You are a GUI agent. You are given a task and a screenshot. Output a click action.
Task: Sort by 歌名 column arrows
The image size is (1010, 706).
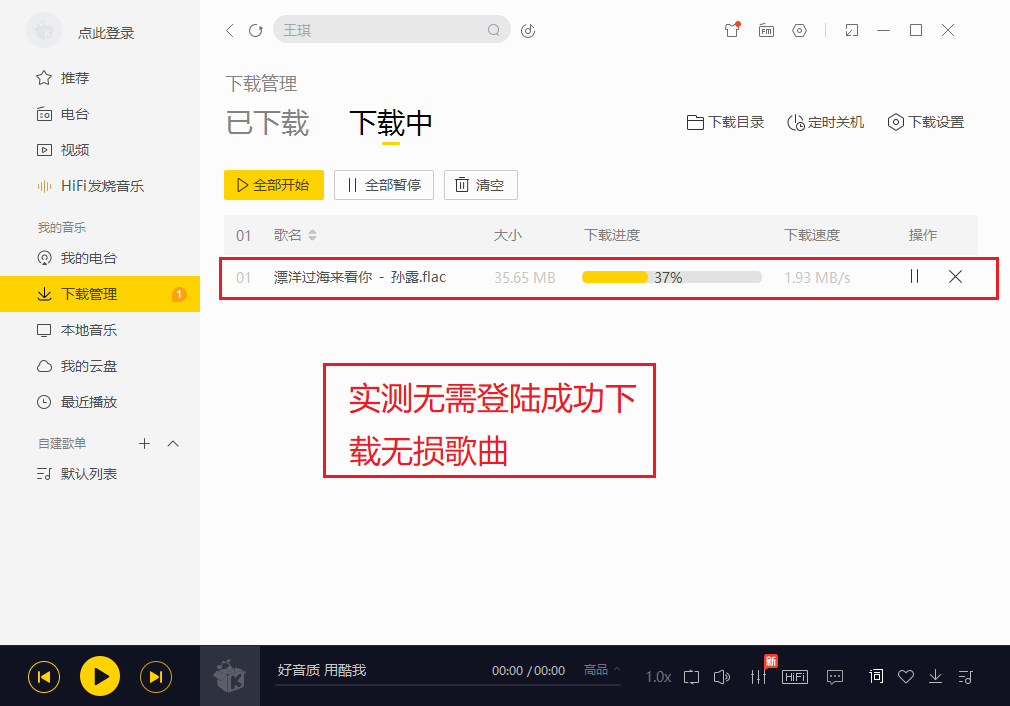[312, 235]
